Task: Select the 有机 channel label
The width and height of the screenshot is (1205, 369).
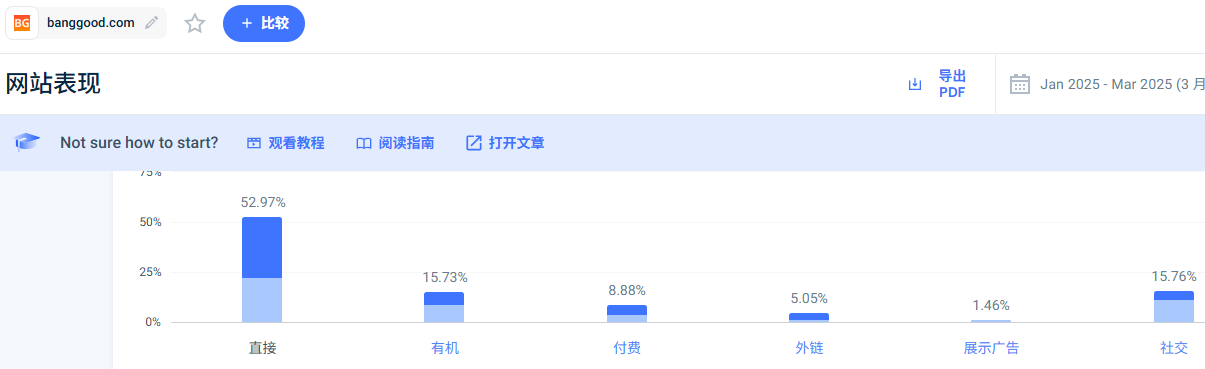Action: [x=445, y=348]
